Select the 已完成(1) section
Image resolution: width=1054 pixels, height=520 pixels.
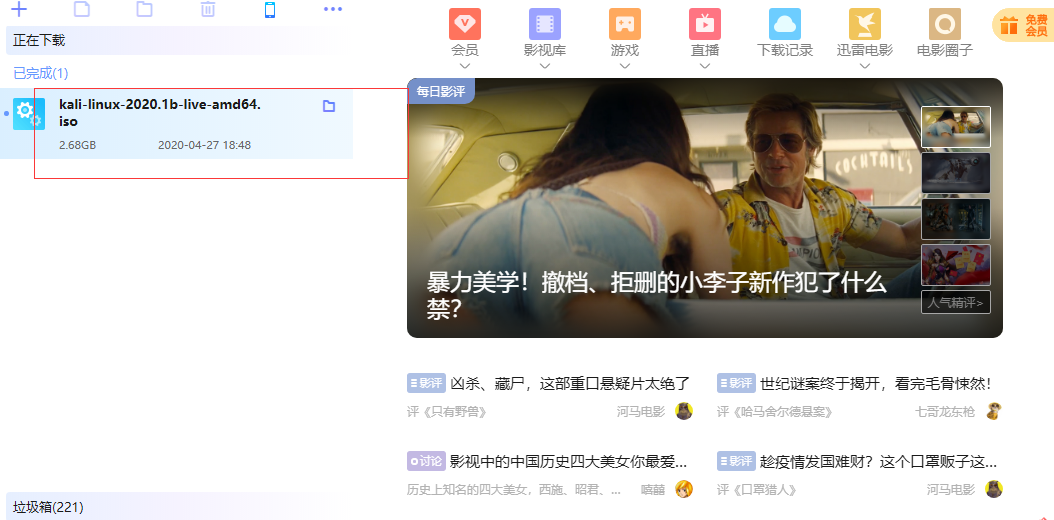coord(40,73)
